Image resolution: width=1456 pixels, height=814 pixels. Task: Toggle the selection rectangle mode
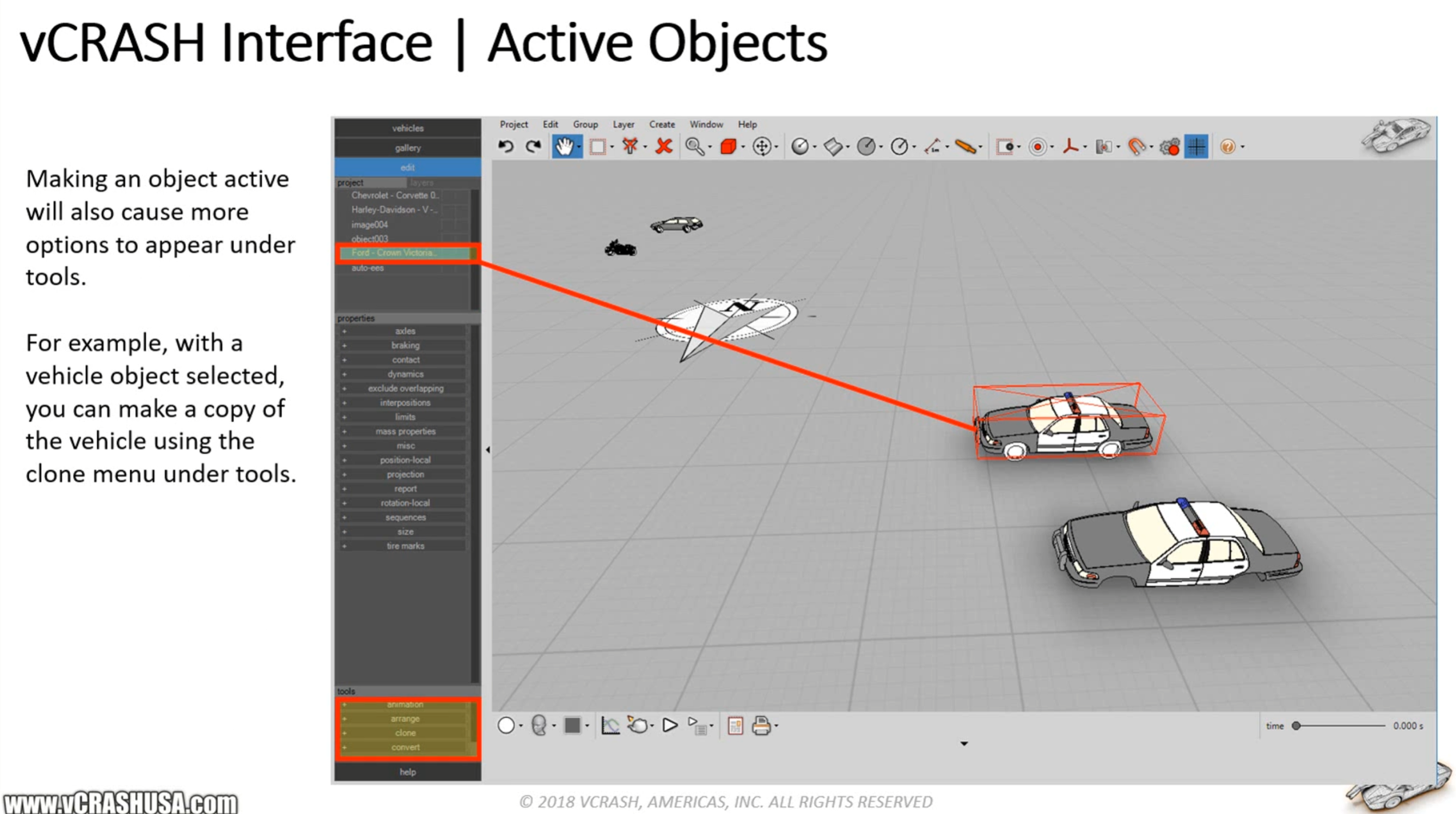pos(600,146)
